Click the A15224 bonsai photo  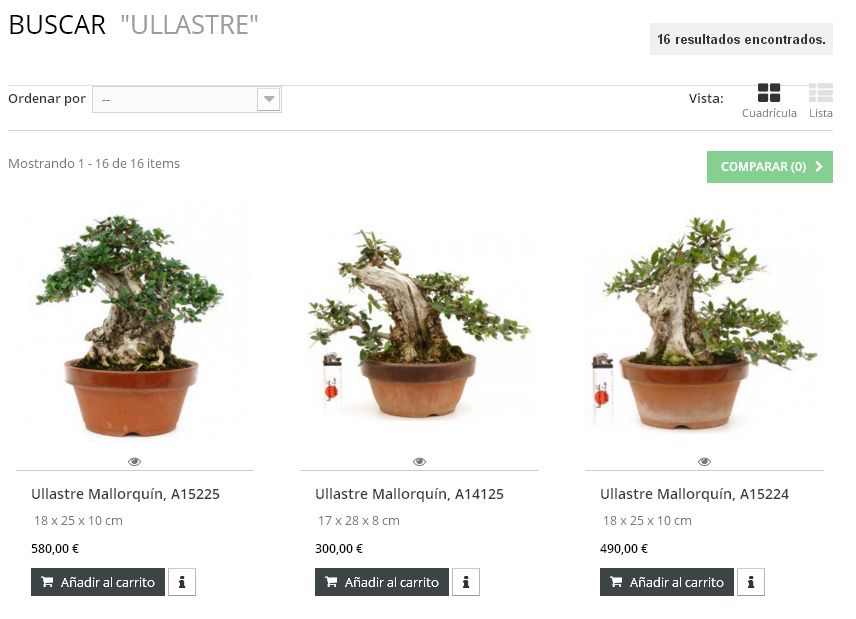pyautogui.click(x=704, y=325)
